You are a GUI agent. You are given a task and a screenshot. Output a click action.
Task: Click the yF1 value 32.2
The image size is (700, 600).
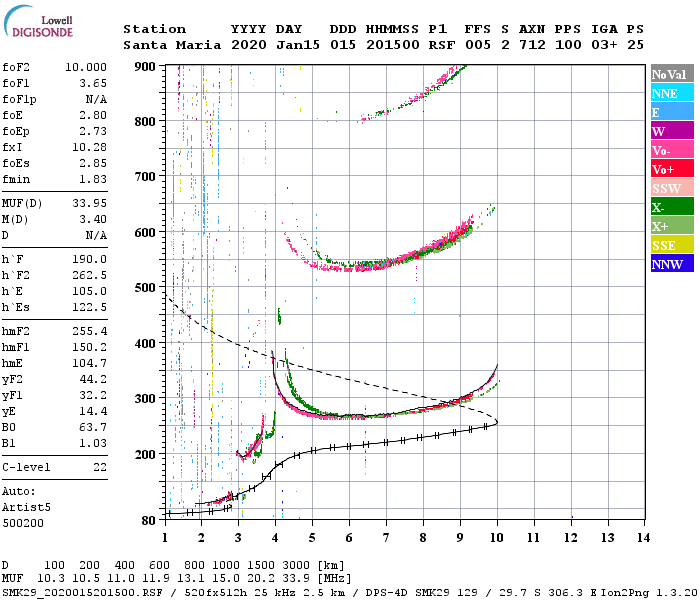coord(93,396)
